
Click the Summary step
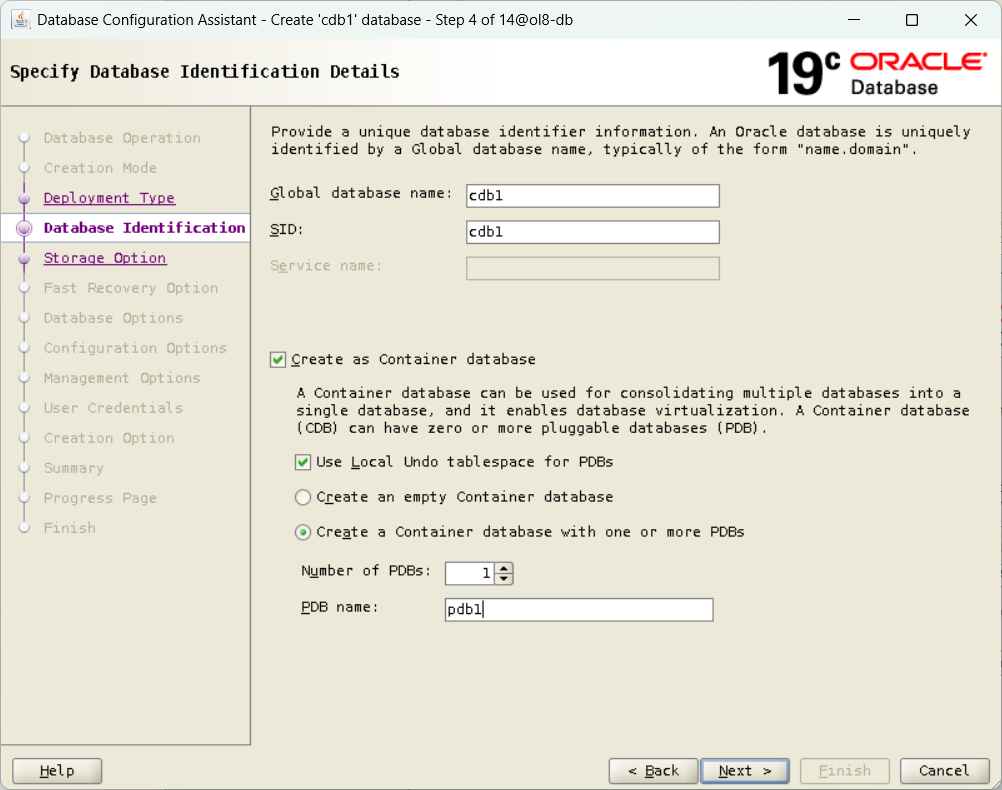(x=73, y=469)
